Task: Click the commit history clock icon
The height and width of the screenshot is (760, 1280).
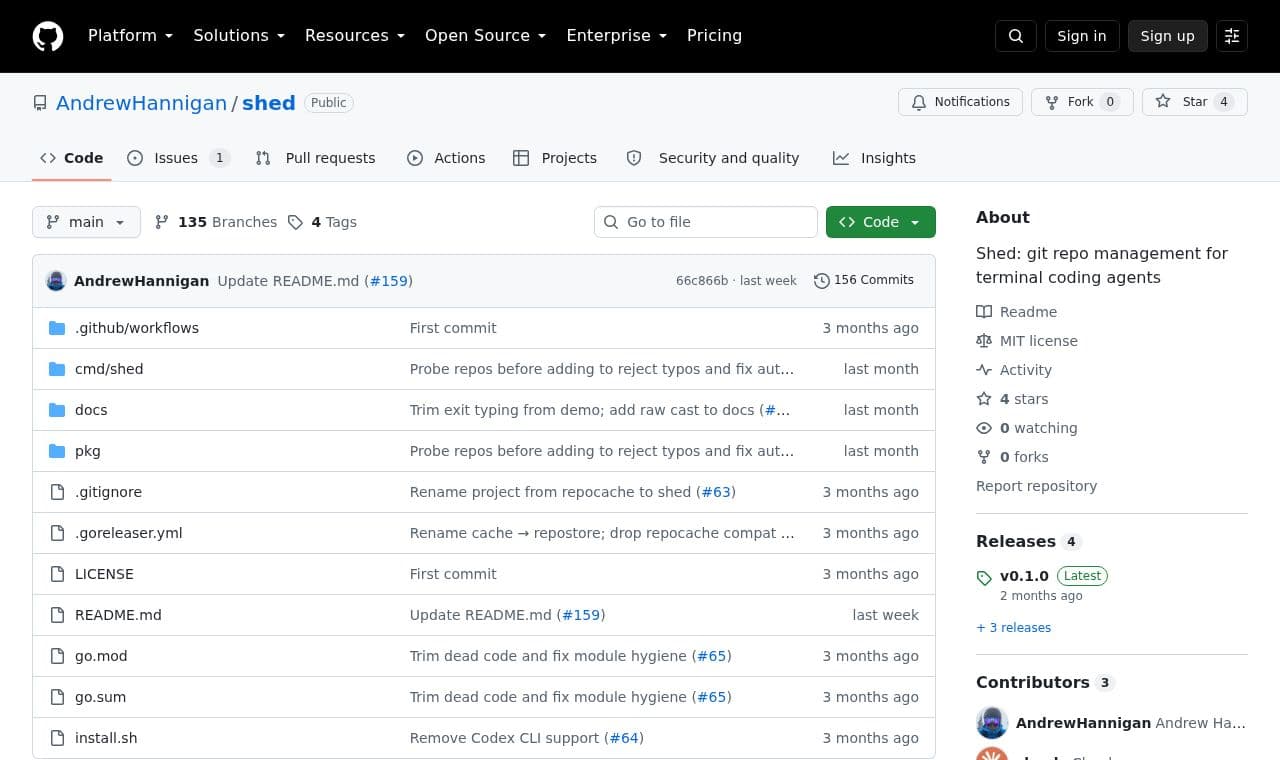Action: tap(821, 281)
